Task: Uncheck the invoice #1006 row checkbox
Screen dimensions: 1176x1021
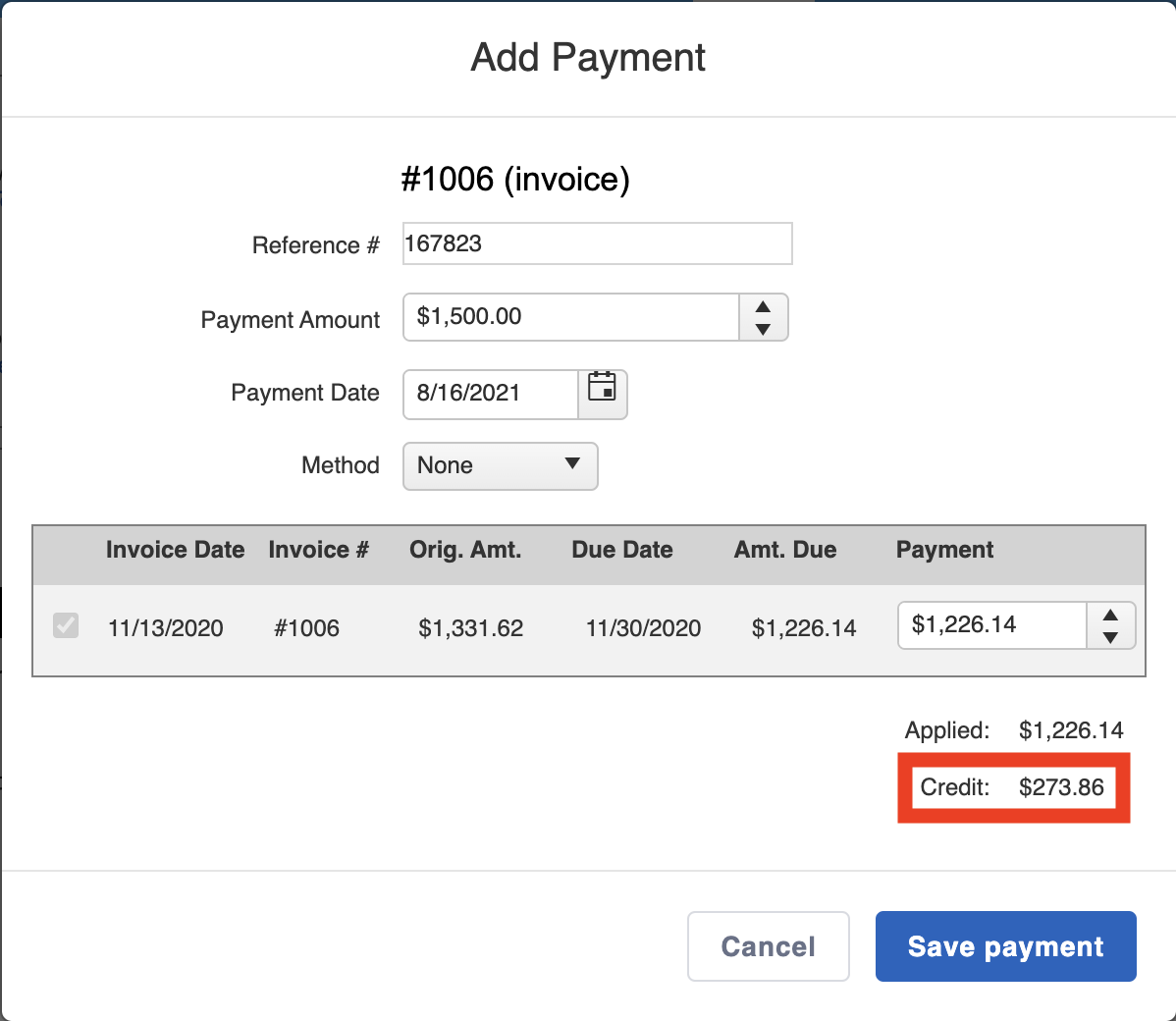Action: pyautogui.click(x=65, y=625)
